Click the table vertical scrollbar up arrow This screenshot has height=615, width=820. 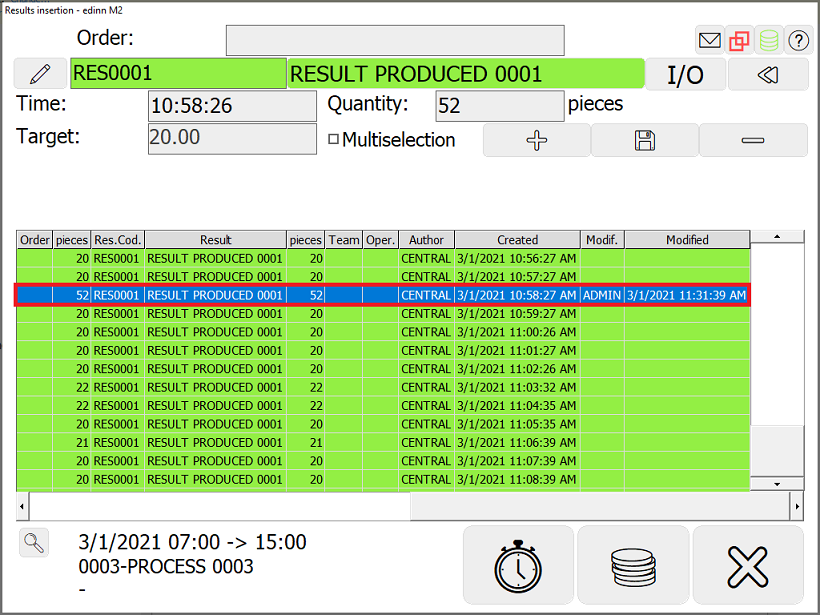(x=777, y=237)
